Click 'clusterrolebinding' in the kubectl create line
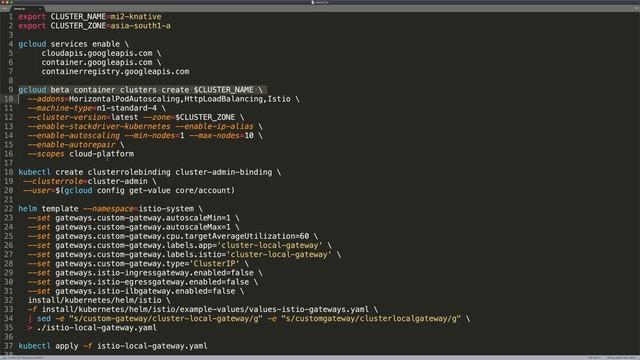Screen dimensions: 640x360 click(129, 172)
